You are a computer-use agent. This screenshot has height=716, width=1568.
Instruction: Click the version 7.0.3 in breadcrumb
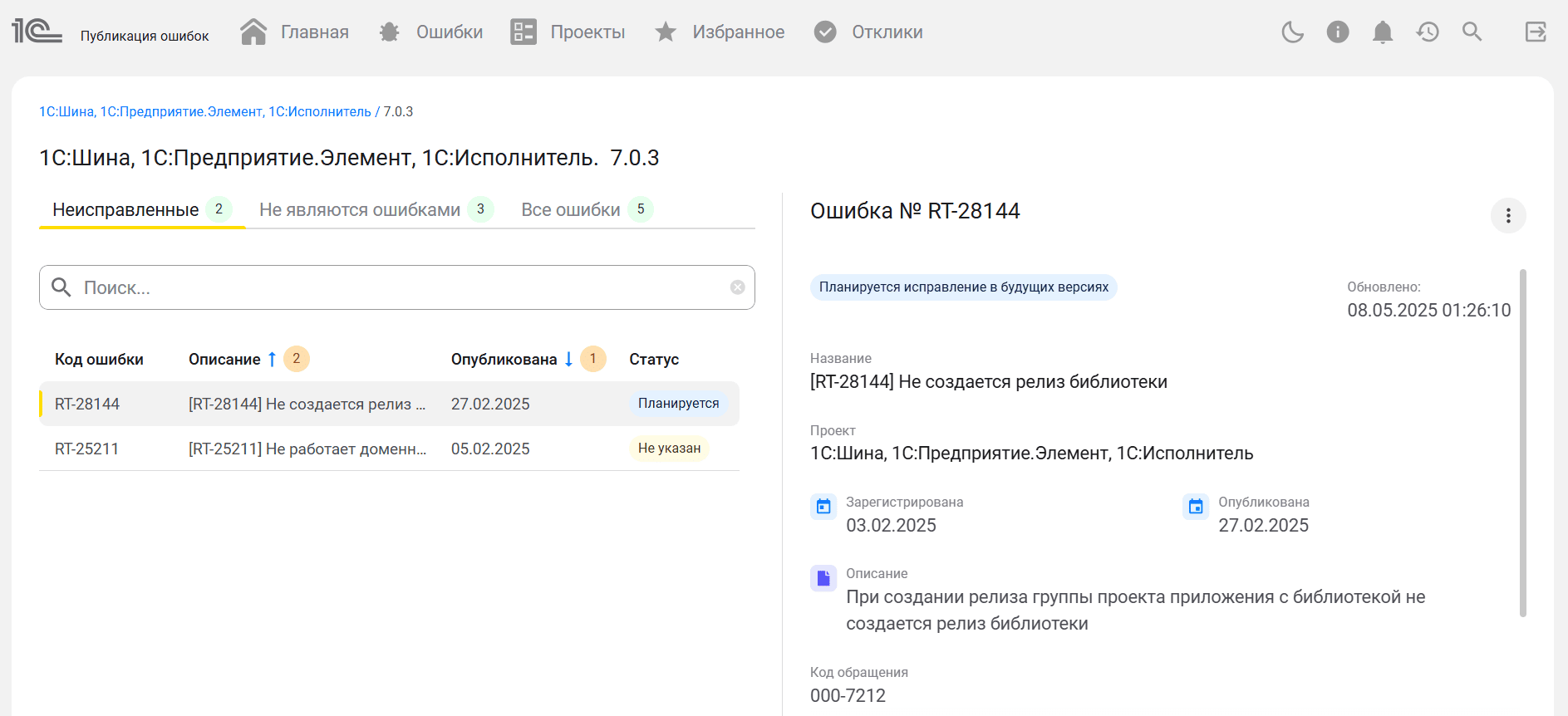click(x=398, y=111)
